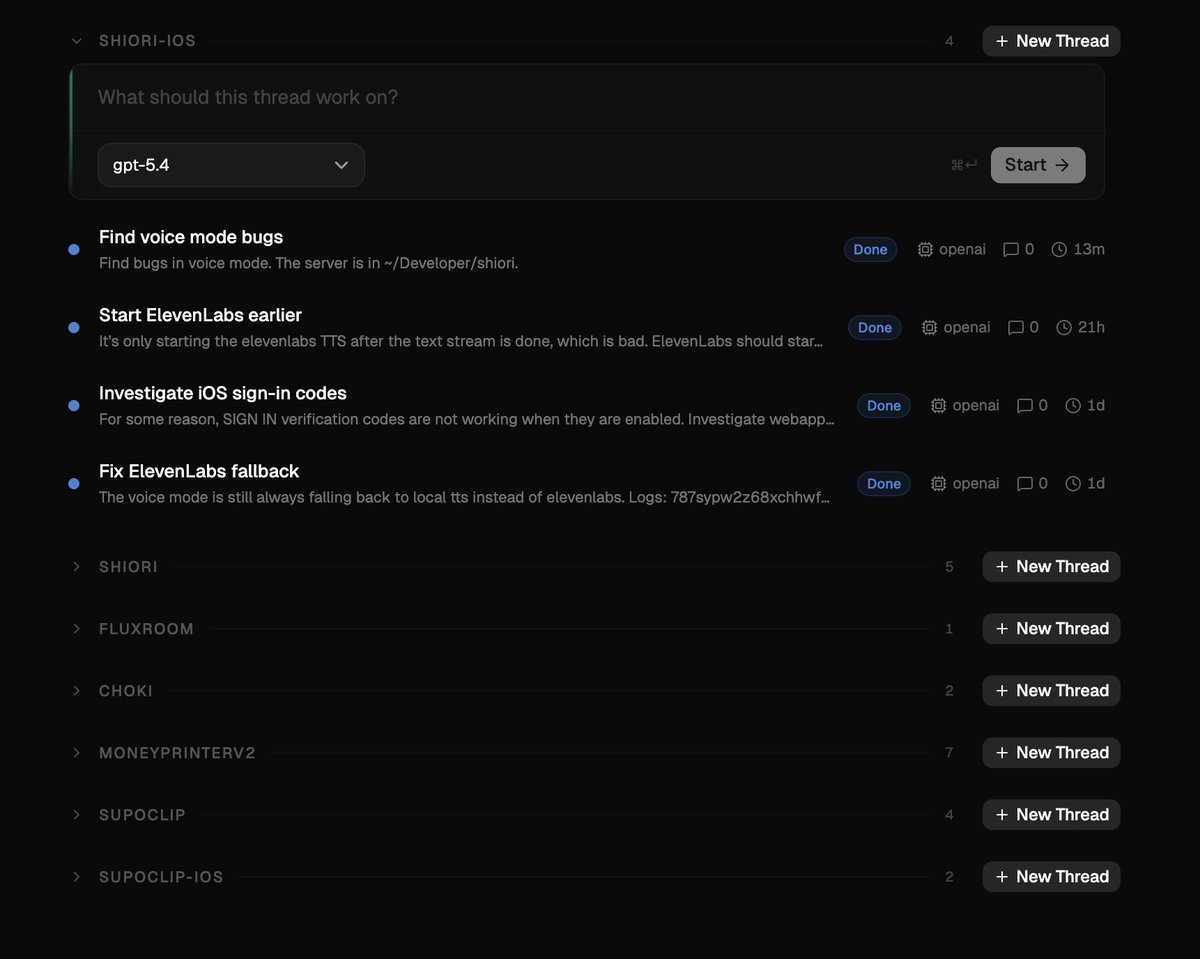Create a new thread in FLUXROOM
The width and height of the screenshot is (1200, 959).
pyautogui.click(x=1050, y=628)
